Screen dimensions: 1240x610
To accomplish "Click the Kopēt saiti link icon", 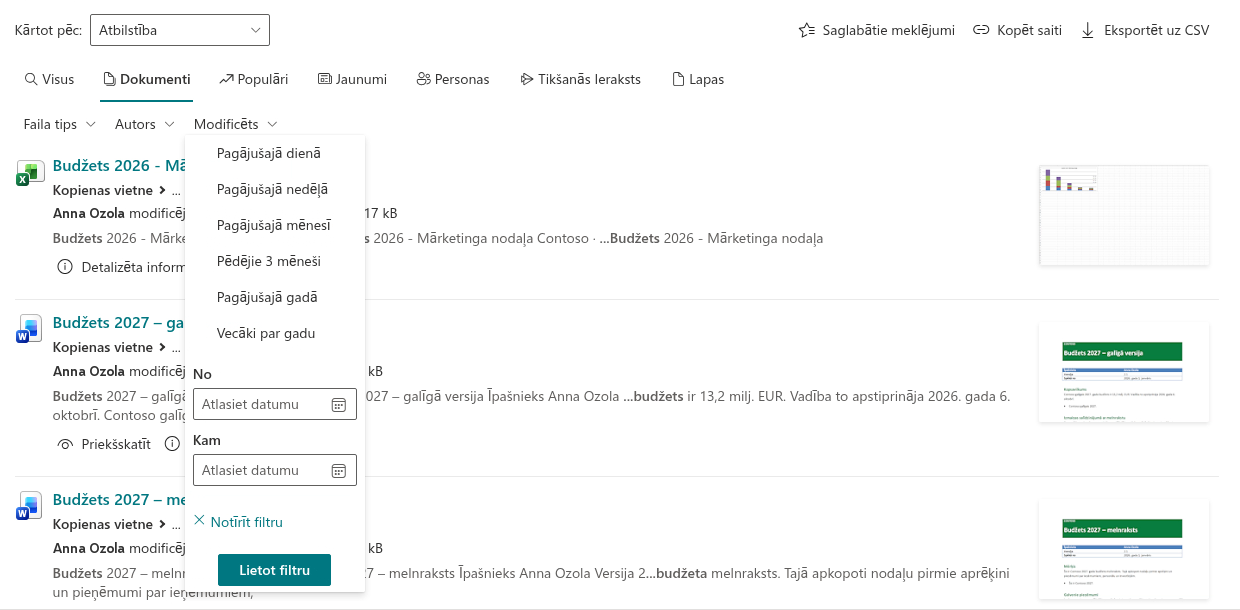I will pyautogui.click(x=981, y=30).
